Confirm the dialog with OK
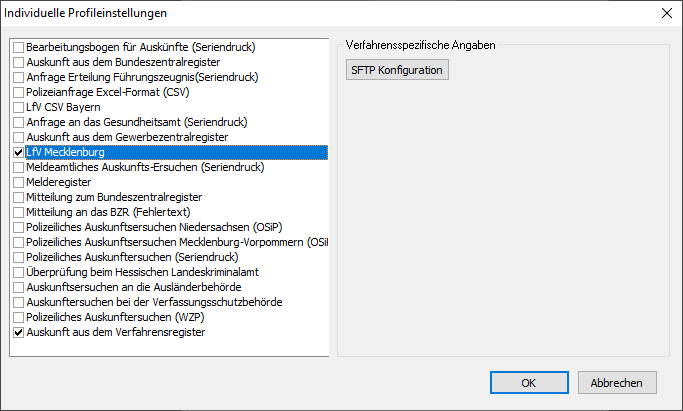Image resolution: width=683 pixels, height=411 pixels. tap(529, 383)
